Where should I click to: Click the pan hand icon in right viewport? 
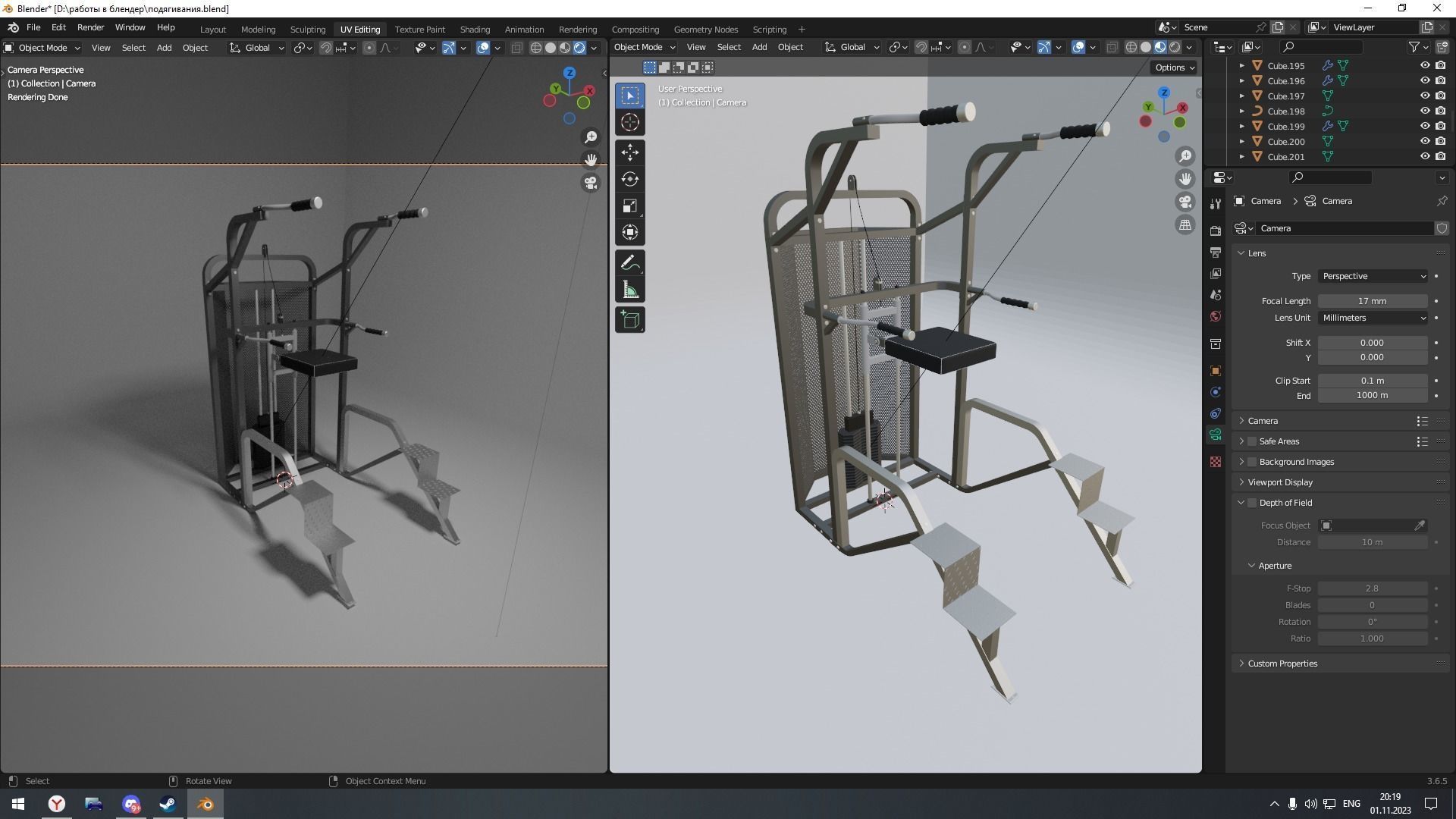tap(1185, 179)
